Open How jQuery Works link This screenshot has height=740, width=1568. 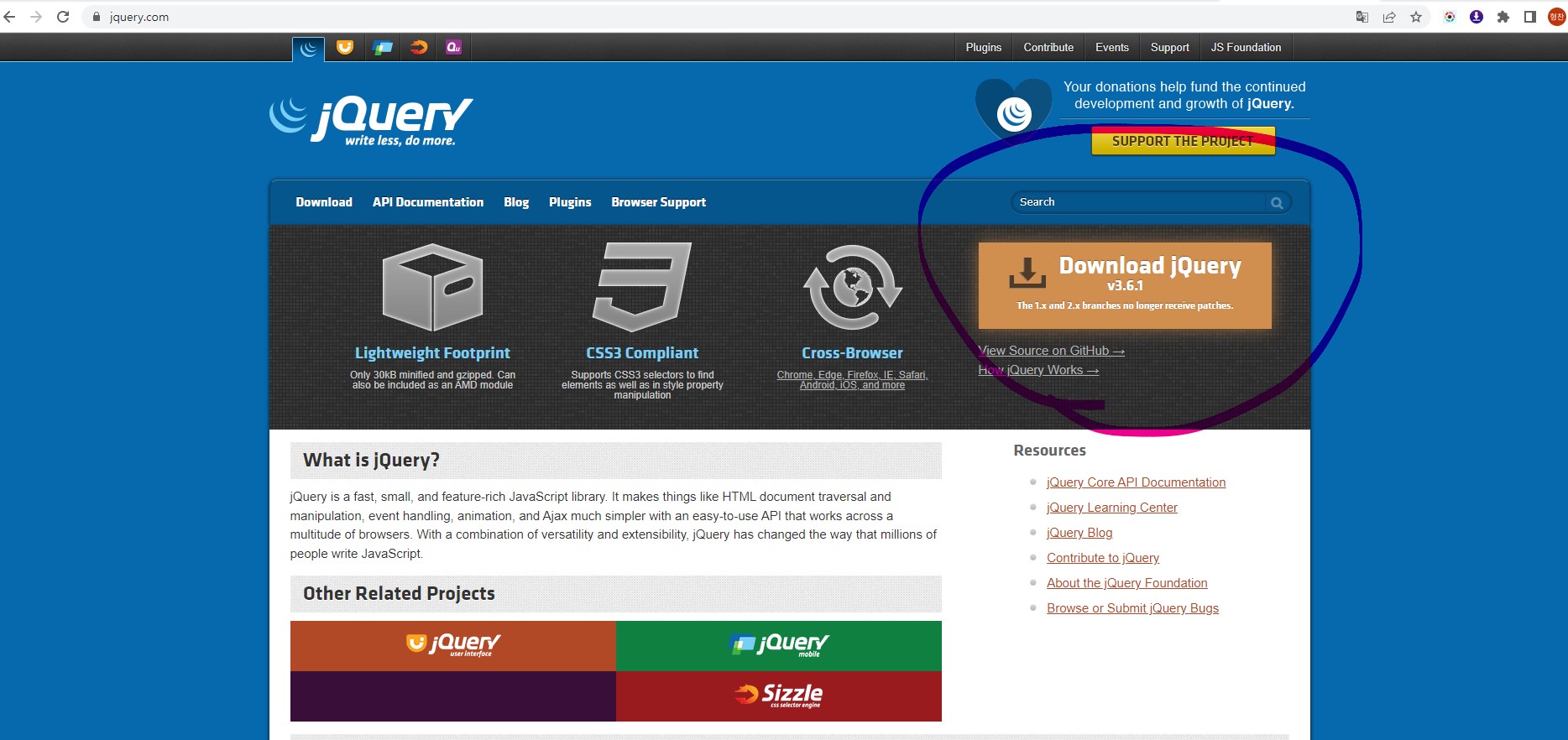[x=1038, y=370]
